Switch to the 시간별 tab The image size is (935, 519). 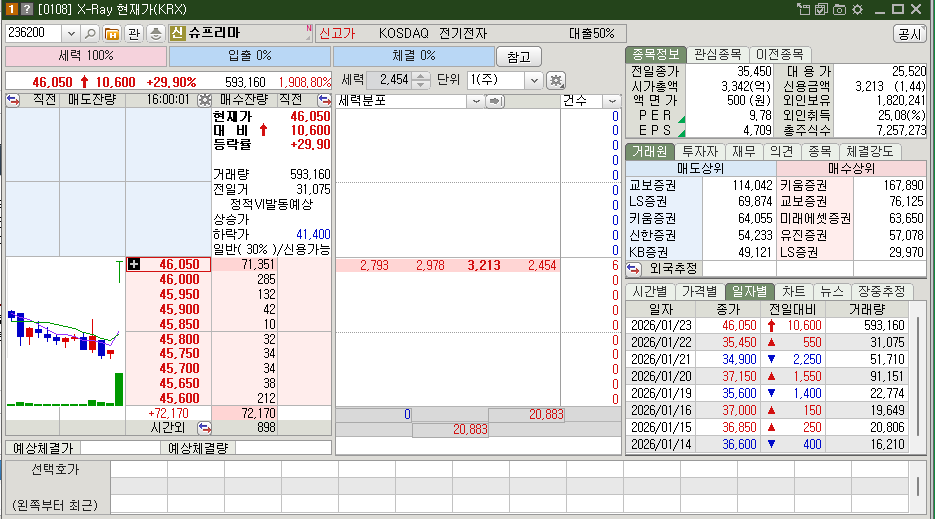coord(650,291)
